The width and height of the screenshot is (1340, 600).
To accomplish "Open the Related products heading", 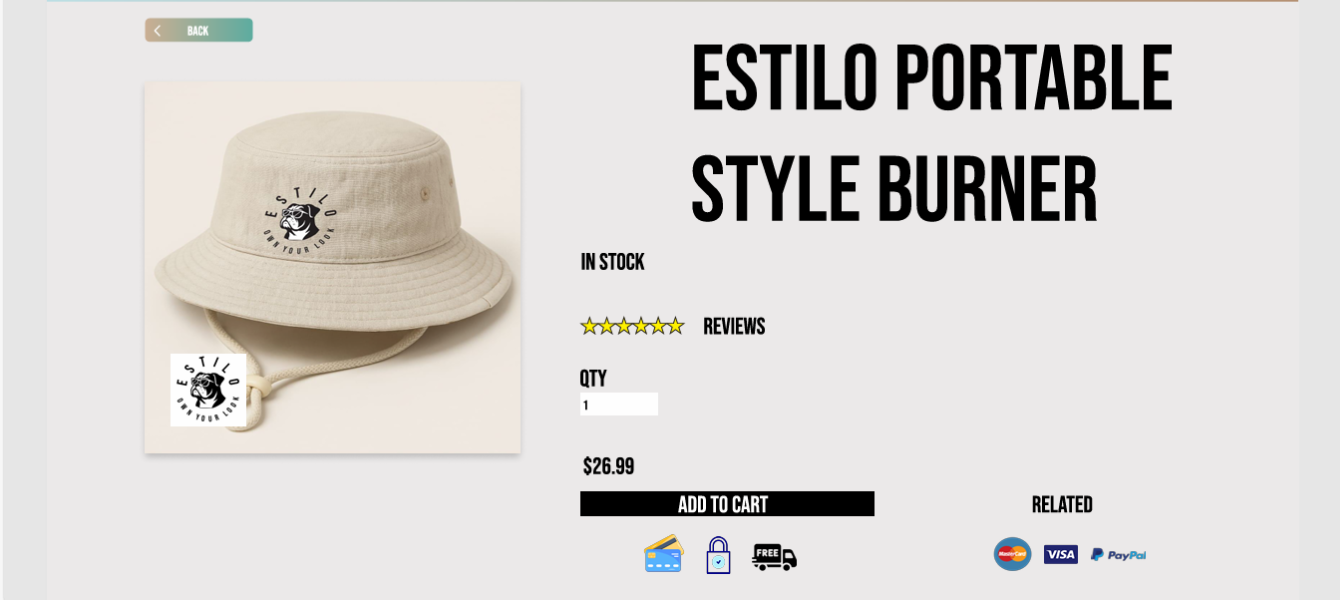I will (1062, 505).
